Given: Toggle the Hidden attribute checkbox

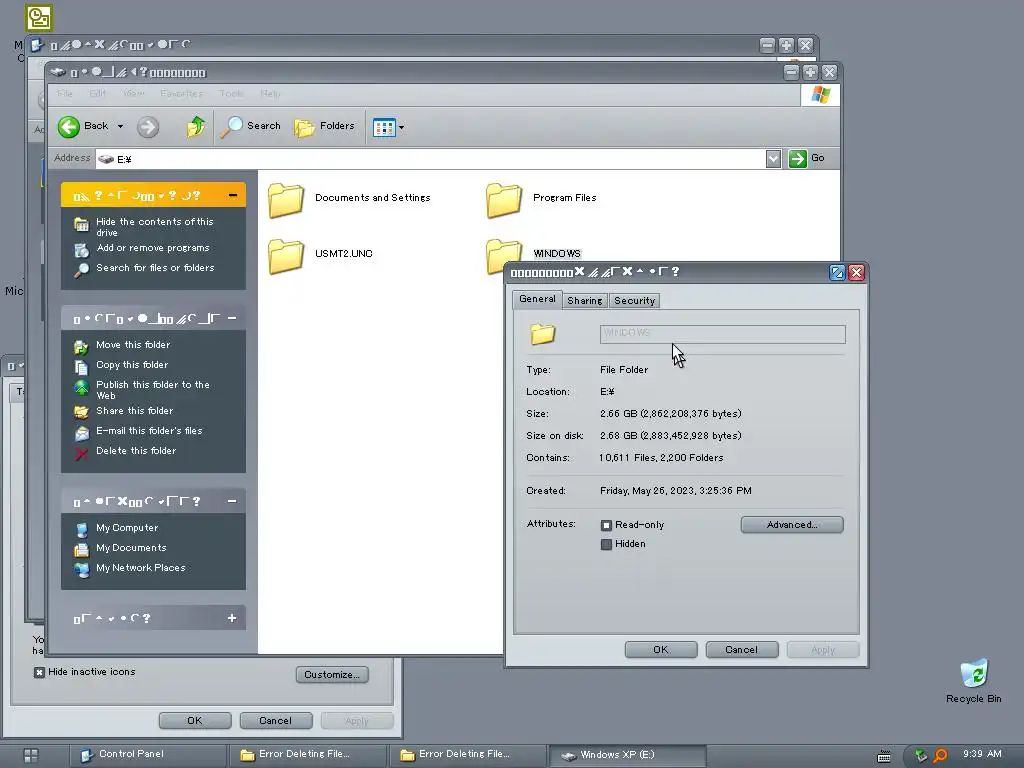Looking at the screenshot, I should tap(606, 544).
